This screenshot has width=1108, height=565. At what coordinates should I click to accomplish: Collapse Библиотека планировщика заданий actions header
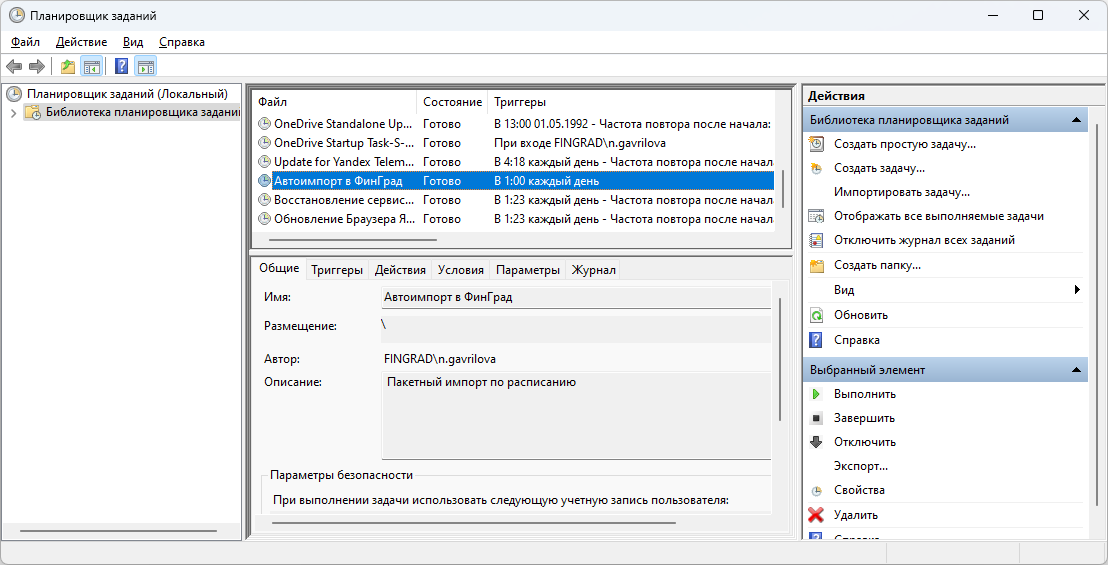click(x=1077, y=120)
